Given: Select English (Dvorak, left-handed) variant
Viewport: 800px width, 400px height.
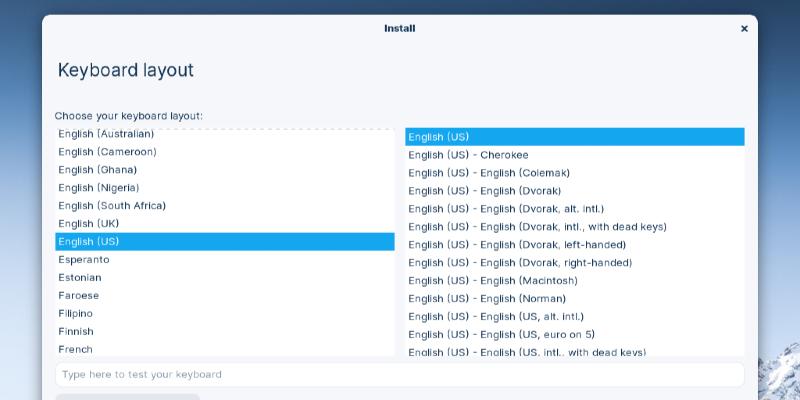Looking at the screenshot, I should click(x=517, y=245).
